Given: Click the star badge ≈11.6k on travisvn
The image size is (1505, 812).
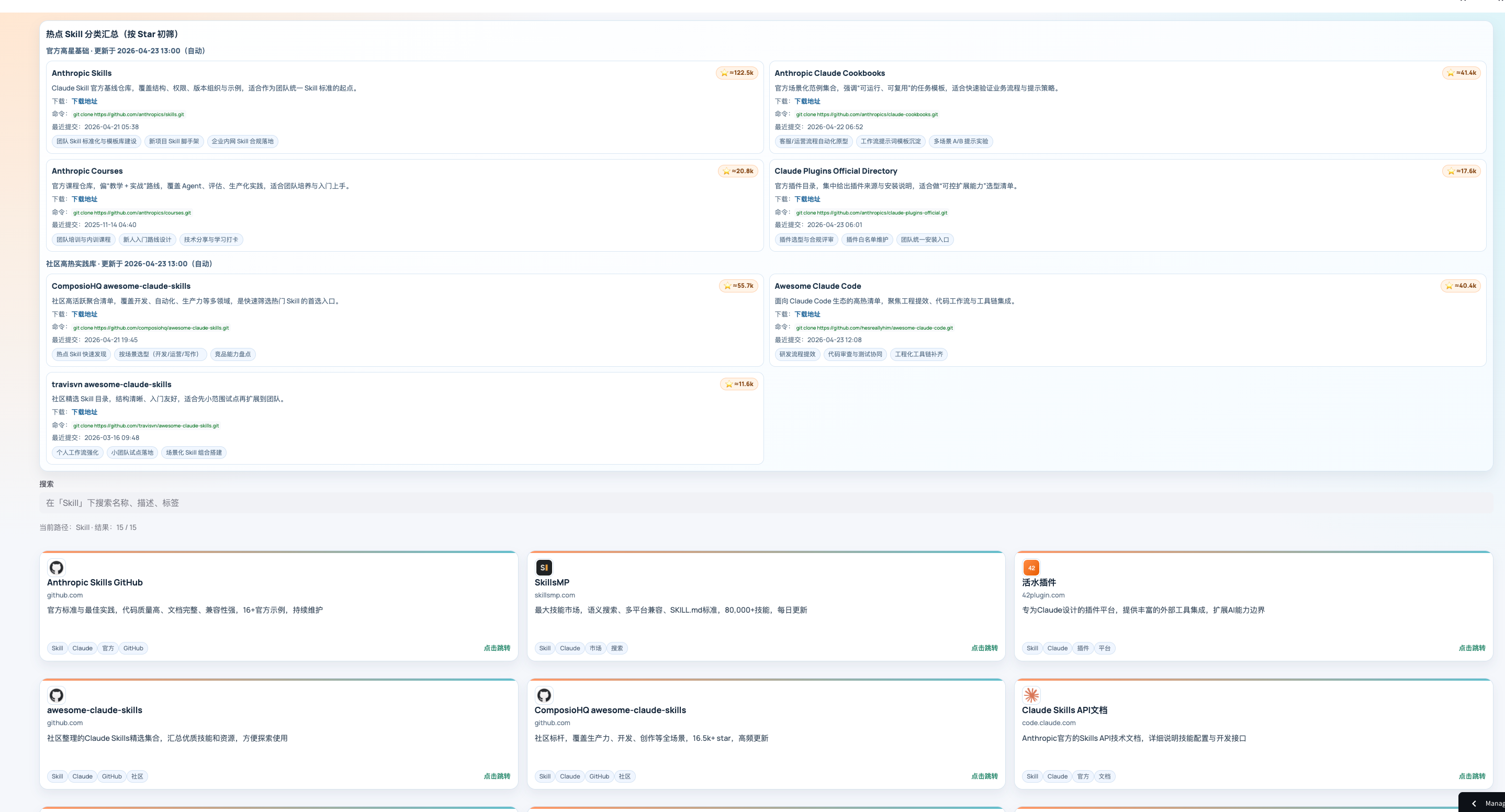Looking at the screenshot, I should 739,384.
